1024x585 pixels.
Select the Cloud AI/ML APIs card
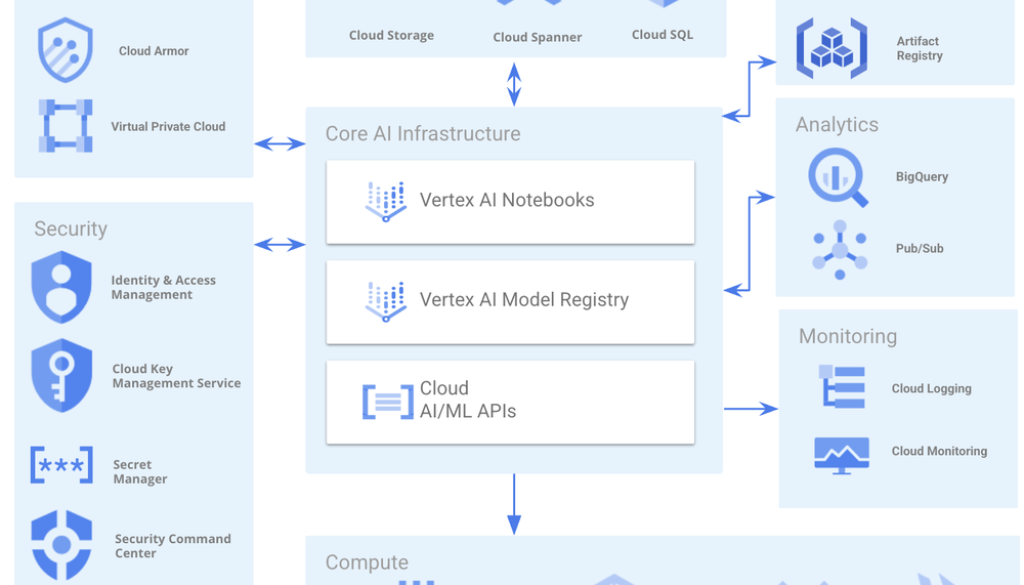510,401
